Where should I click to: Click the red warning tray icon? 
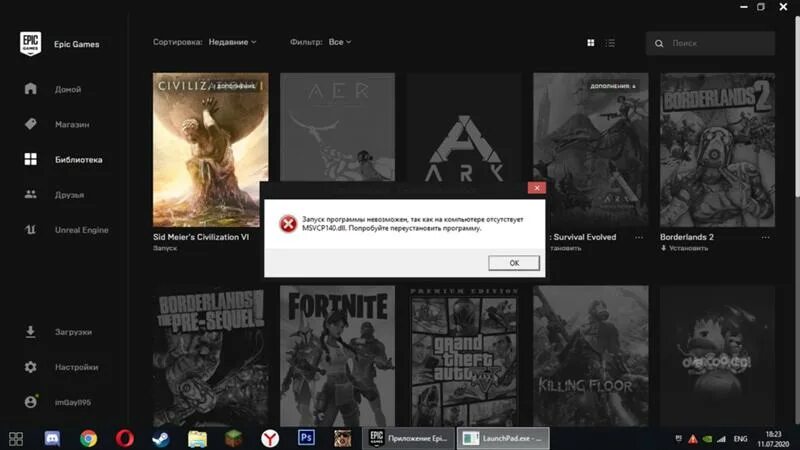point(692,439)
